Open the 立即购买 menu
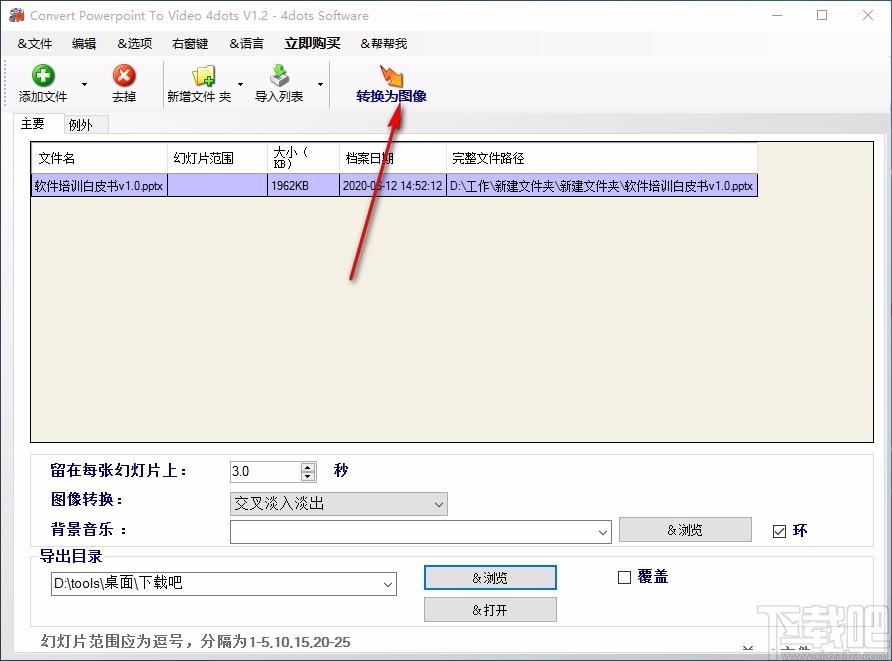 coord(312,44)
